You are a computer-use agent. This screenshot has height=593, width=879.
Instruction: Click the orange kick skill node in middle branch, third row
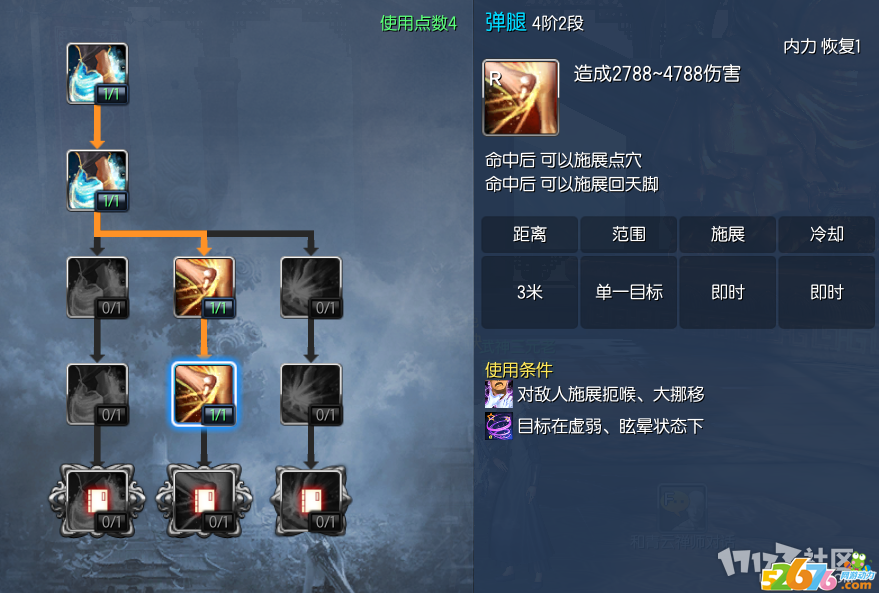coord(204,288)
